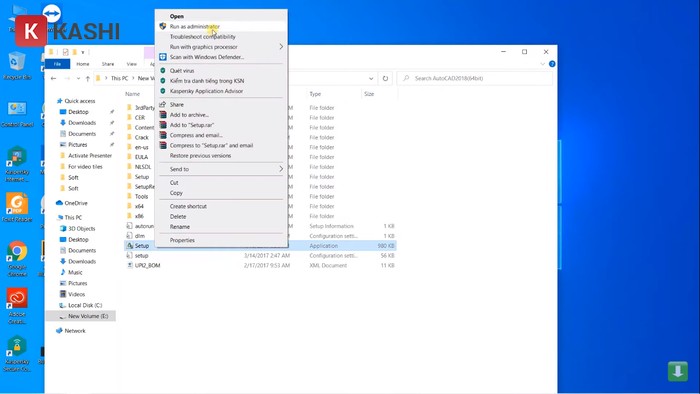
Task: Click the green download arrow icon
Action: click(x=678, y=371)
